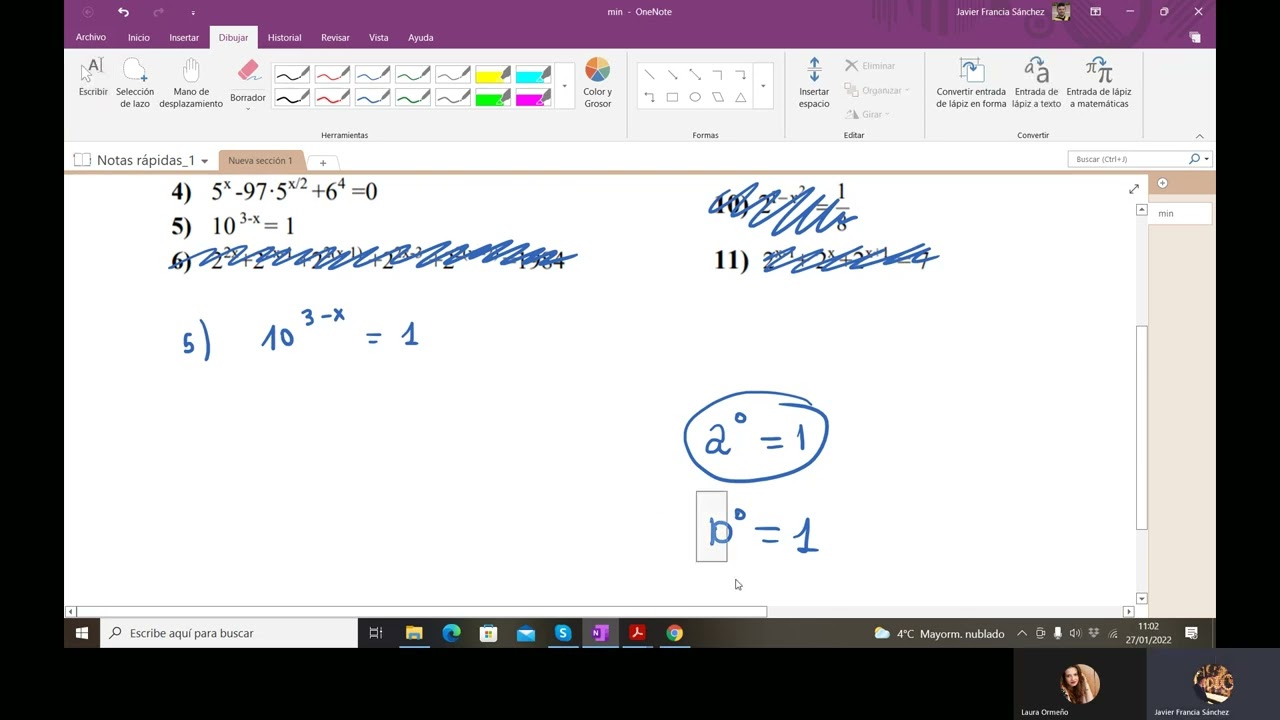
Task: Switch to the Inicio tab
Action: 139,38
